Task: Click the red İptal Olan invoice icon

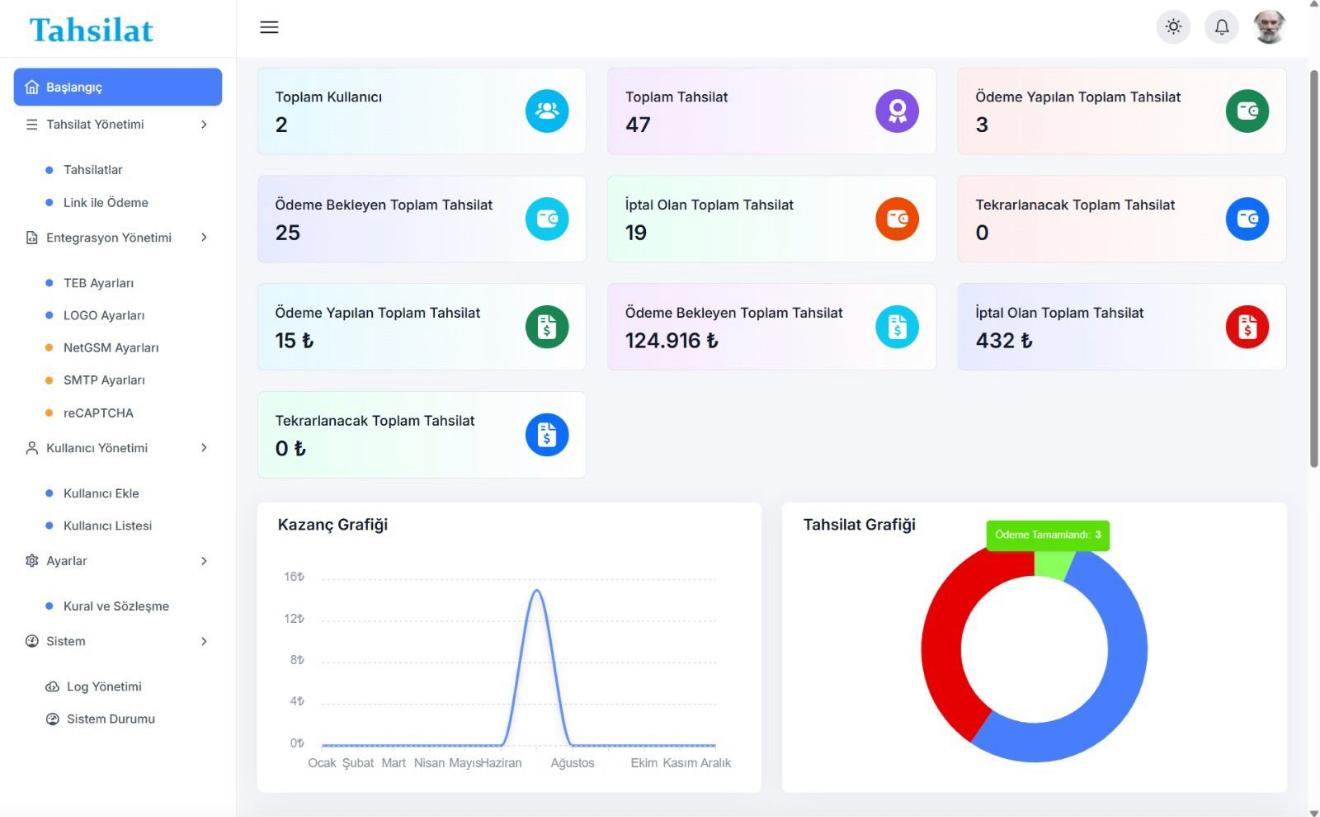Action: 1247,327
